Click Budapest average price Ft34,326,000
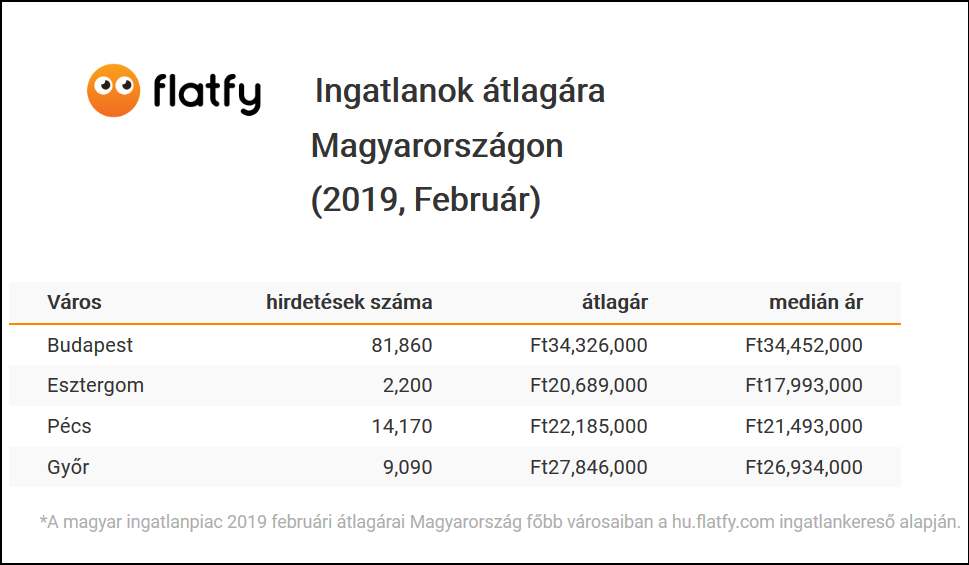Viewport: 969px width, 565px height. tap(589, 345)
